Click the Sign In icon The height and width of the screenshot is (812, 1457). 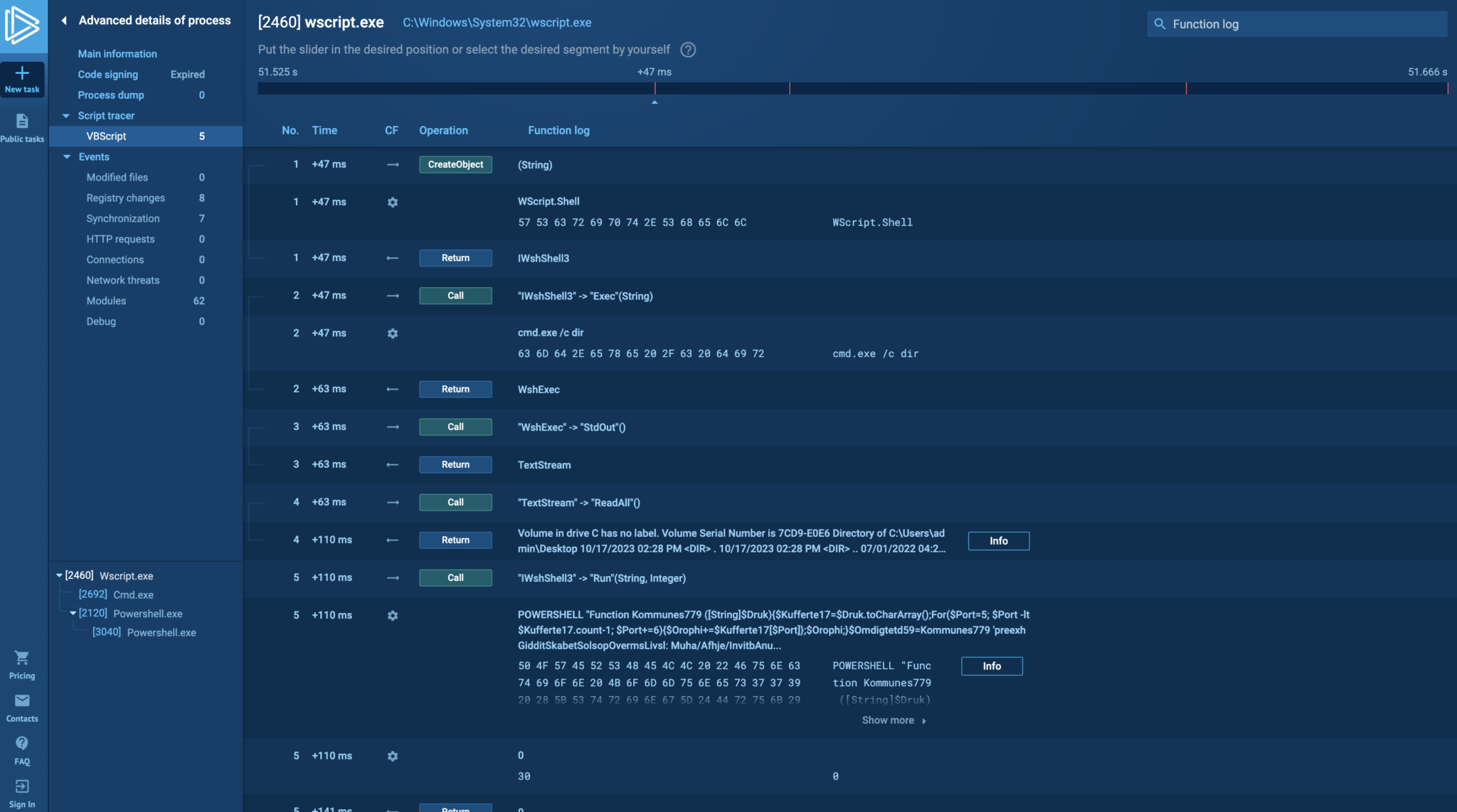(x=22, y=786)
